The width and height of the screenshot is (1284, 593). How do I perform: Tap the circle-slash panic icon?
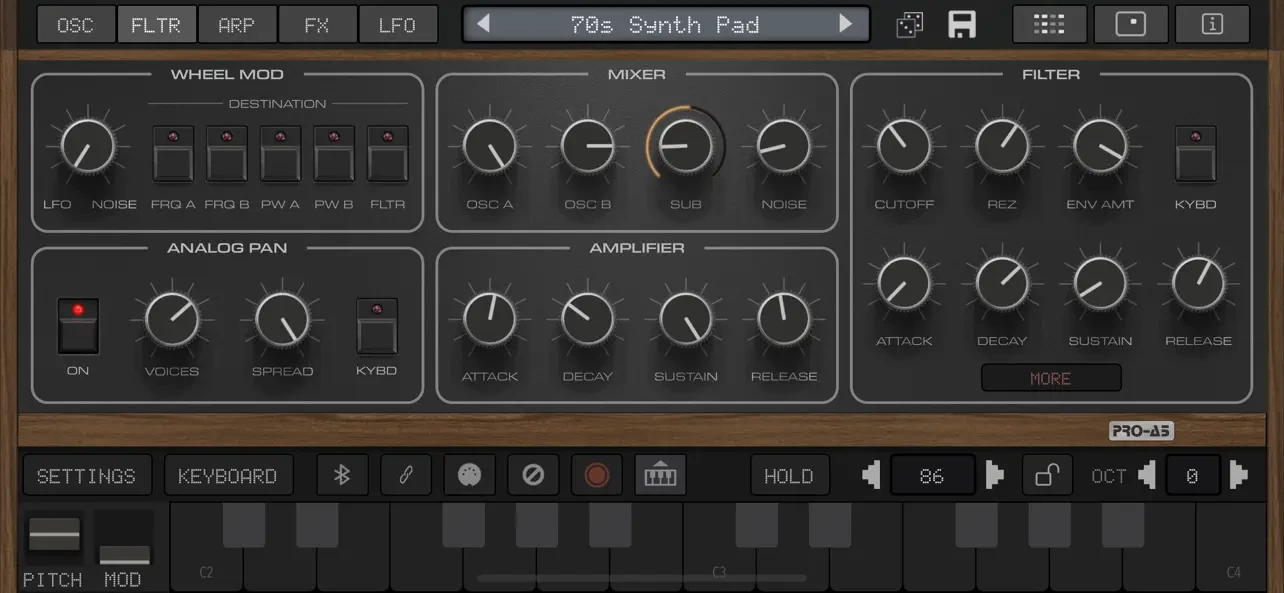coord(533,475)
